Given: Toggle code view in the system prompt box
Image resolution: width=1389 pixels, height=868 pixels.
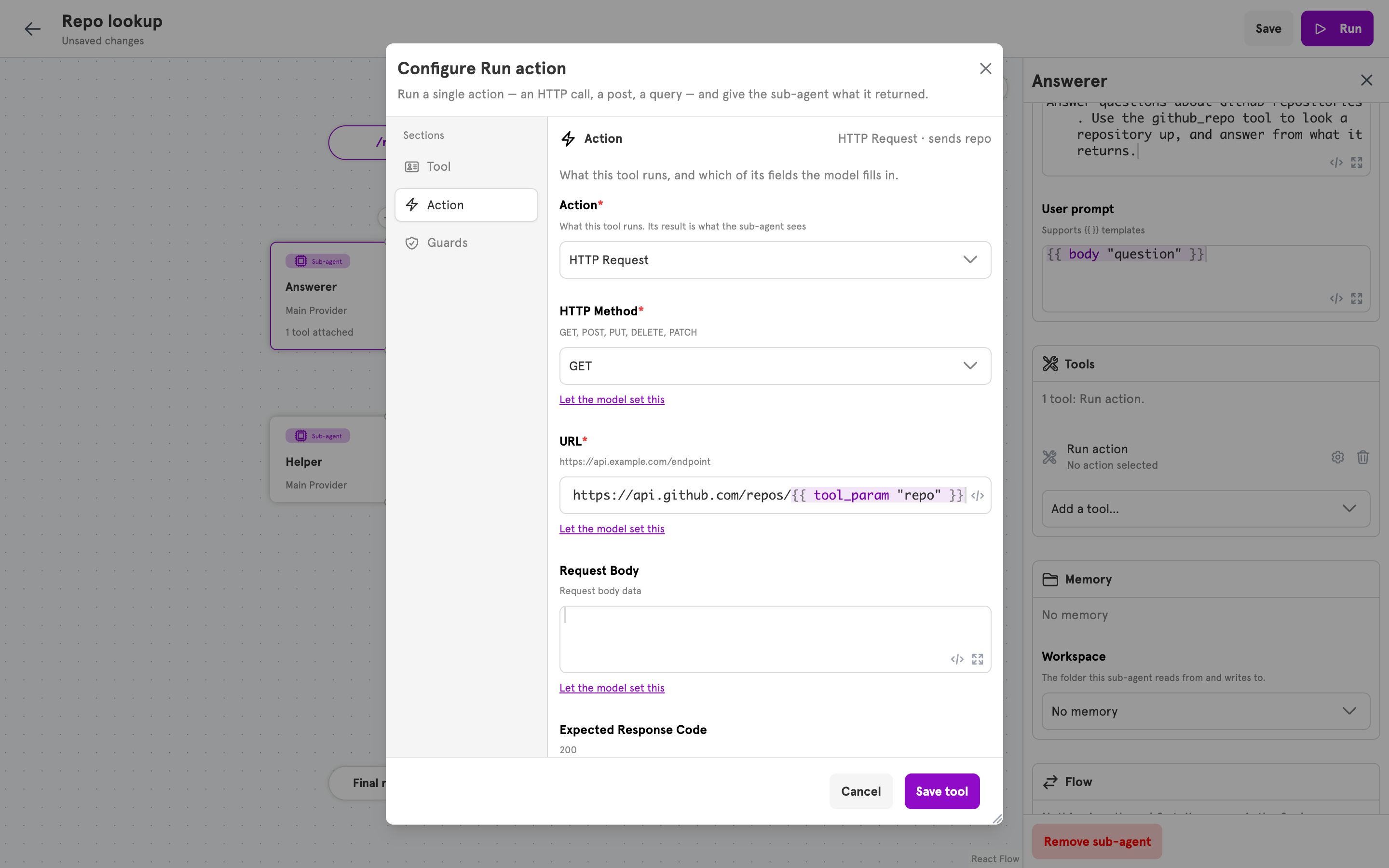Looking at the screenshot, I should pyautogui.click(x=1336, y=163).
